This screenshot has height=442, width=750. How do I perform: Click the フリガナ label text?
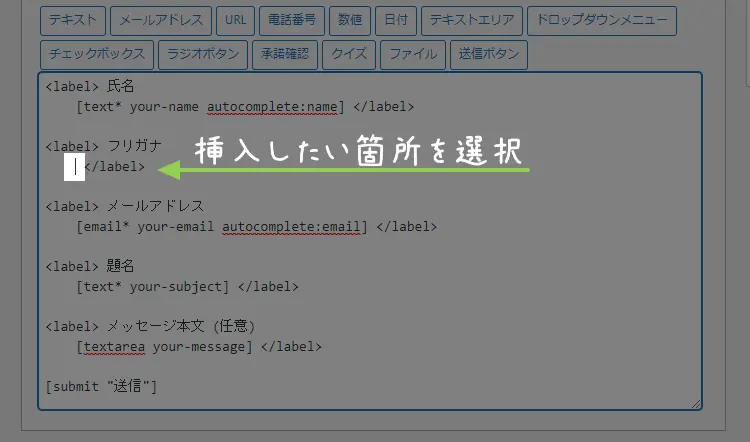(x=134, y=146)
